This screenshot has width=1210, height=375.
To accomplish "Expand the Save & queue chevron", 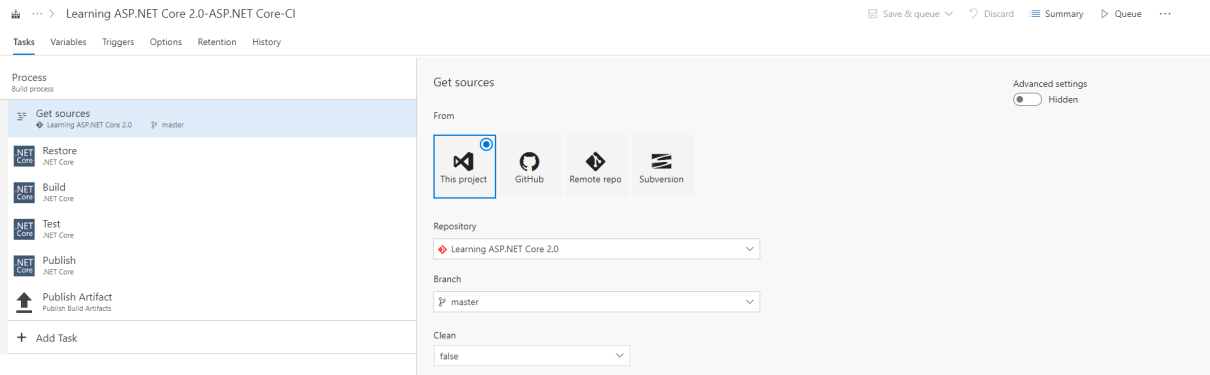I will 948,14.
